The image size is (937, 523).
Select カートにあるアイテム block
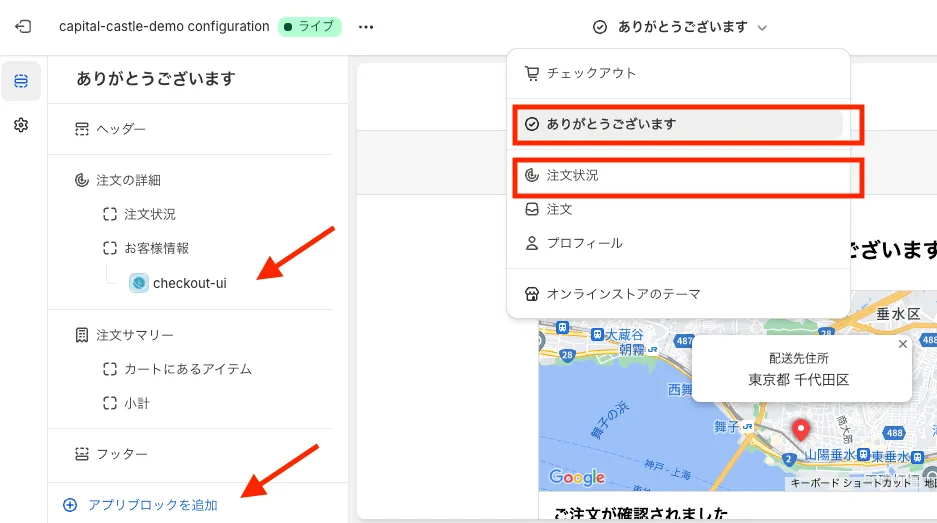click(x=187, y=369)
